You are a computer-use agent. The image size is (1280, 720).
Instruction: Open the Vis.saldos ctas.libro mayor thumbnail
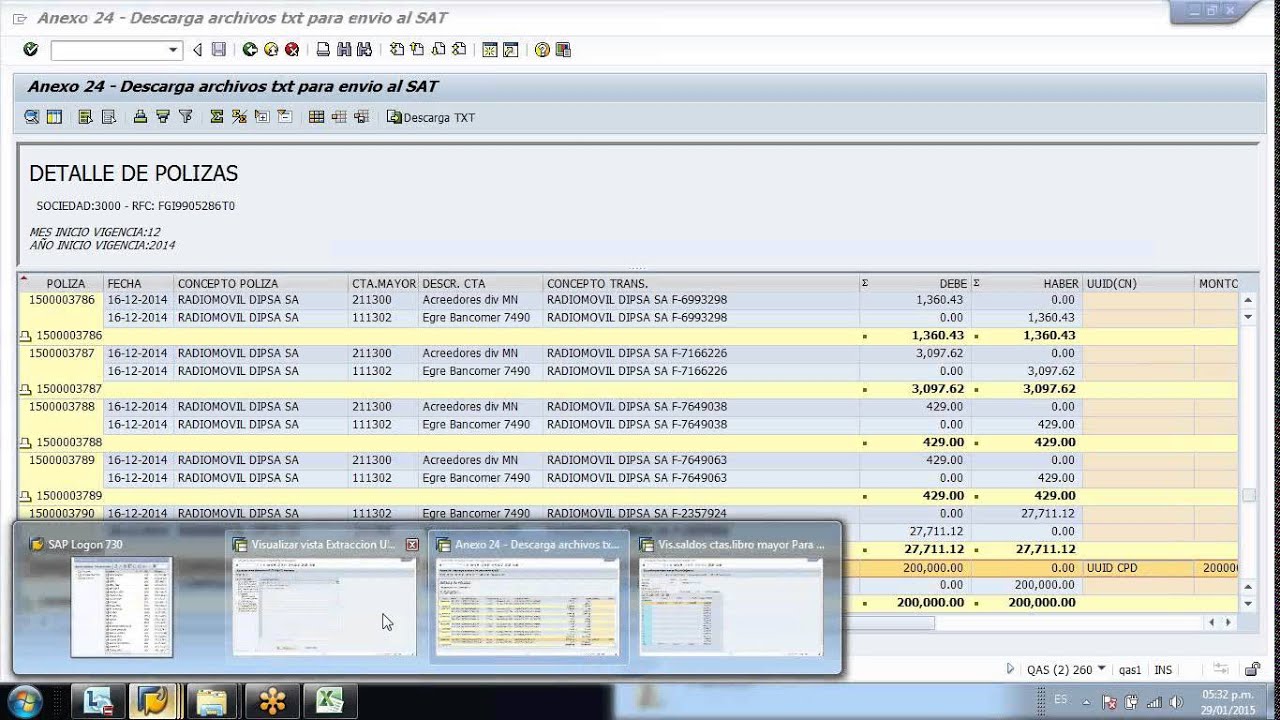pyautogui.click(x=731, y=606)
